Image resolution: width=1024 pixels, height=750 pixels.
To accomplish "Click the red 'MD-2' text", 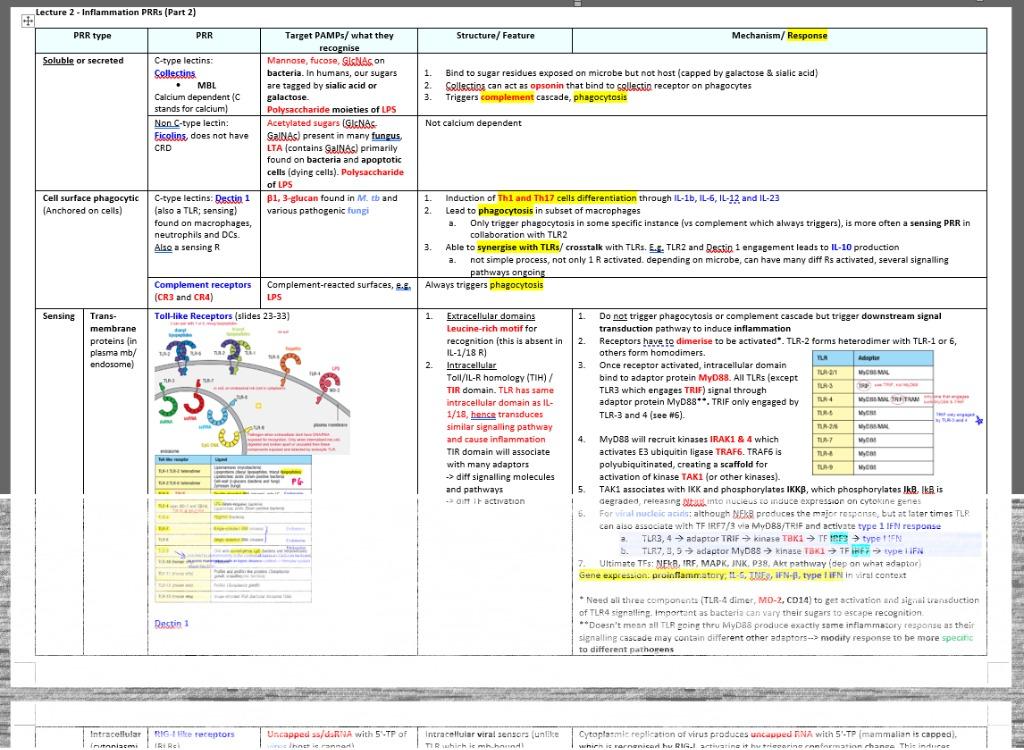I will (769, 600).
